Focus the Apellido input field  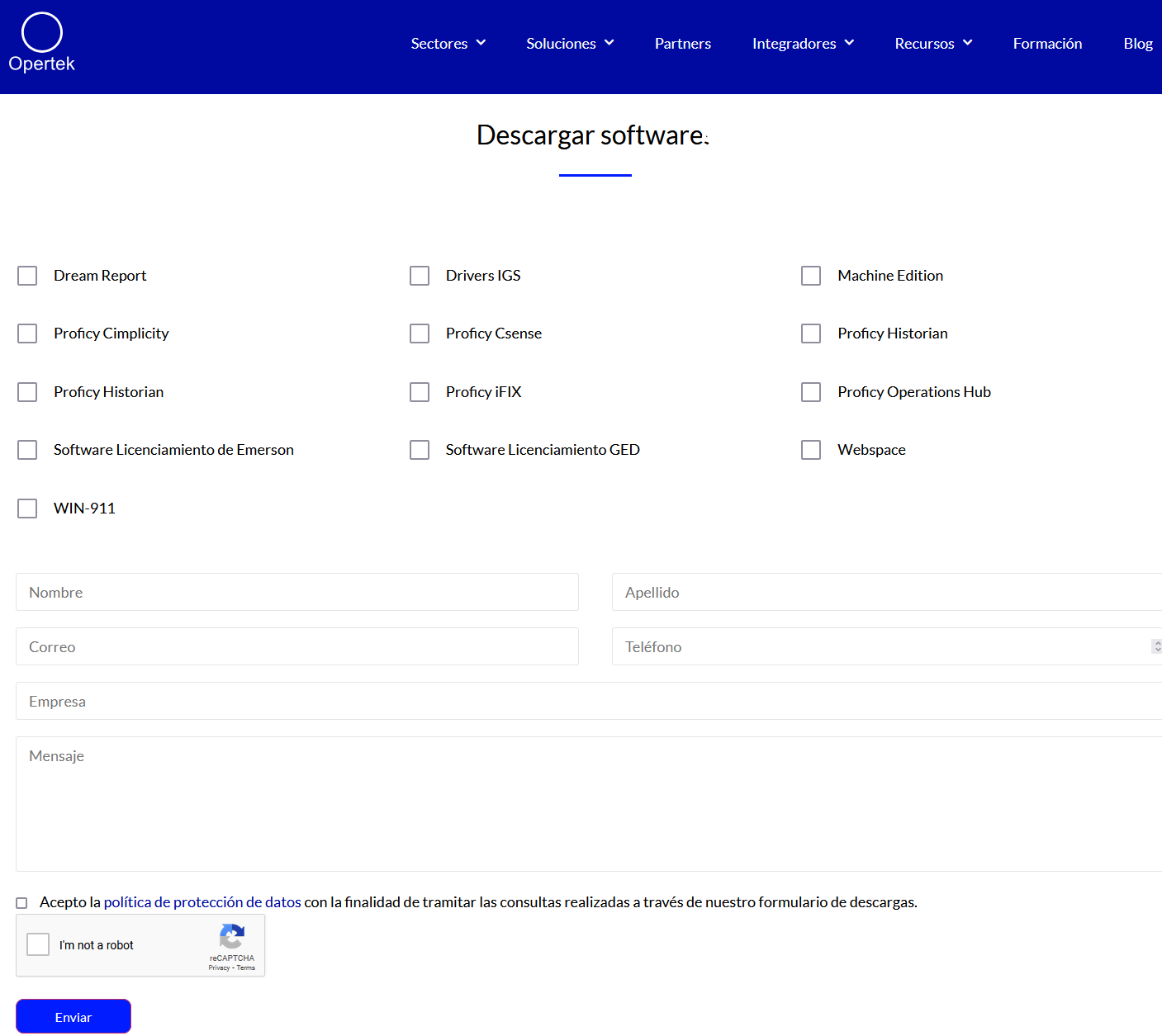tap(887, 592)
